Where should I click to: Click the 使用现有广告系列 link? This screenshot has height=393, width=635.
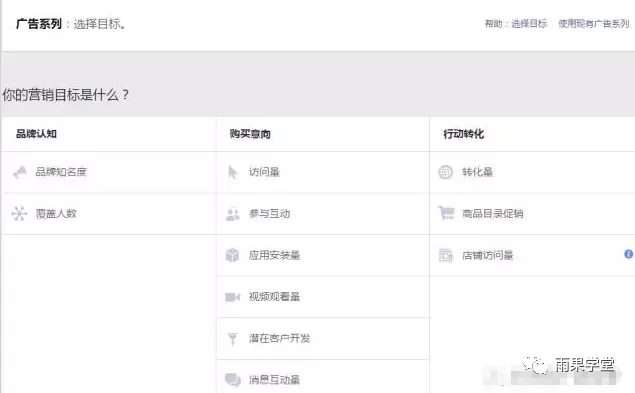click(594, 24)
